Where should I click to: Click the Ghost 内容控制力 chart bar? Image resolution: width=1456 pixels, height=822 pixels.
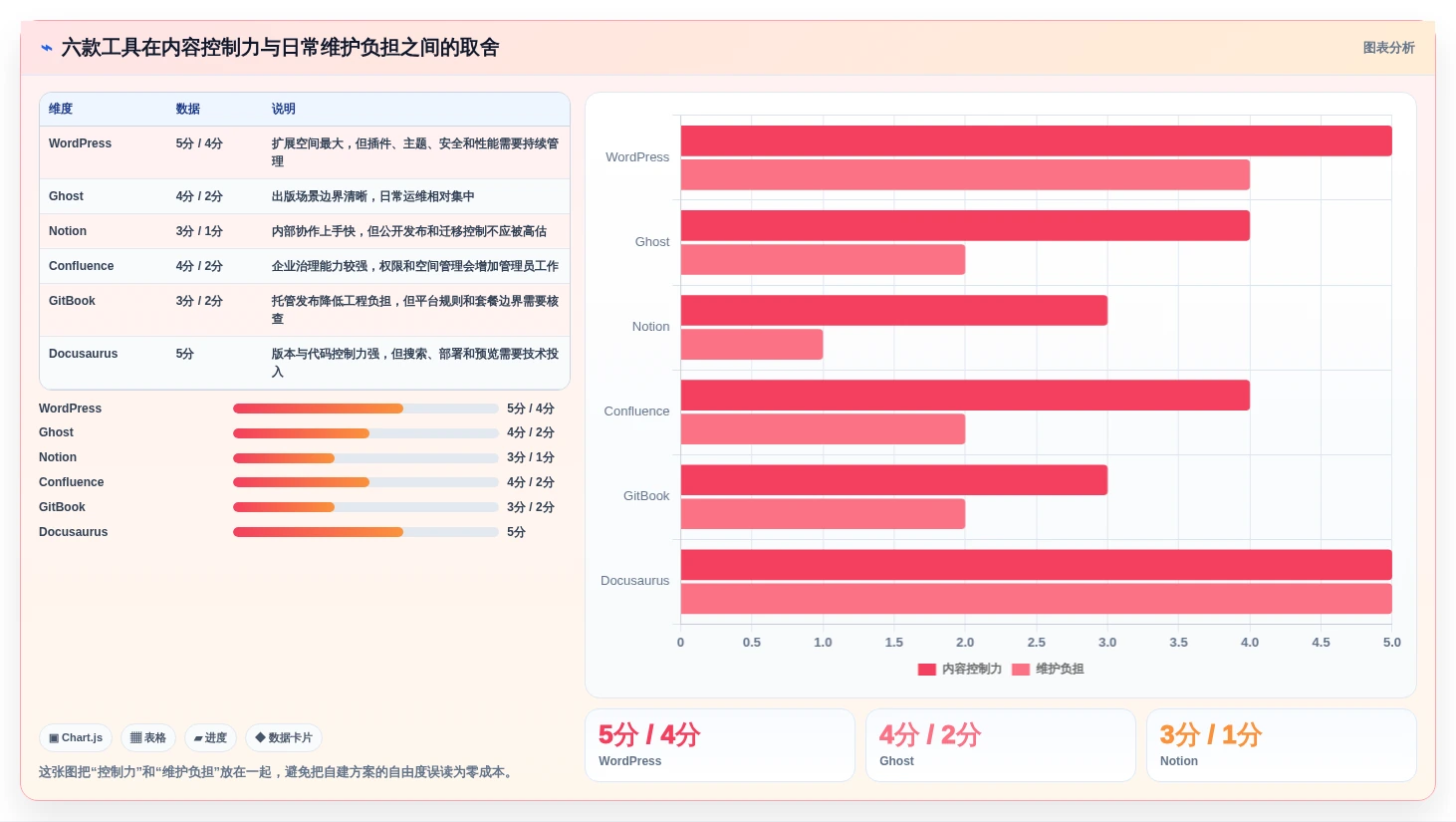coord(965,225)
